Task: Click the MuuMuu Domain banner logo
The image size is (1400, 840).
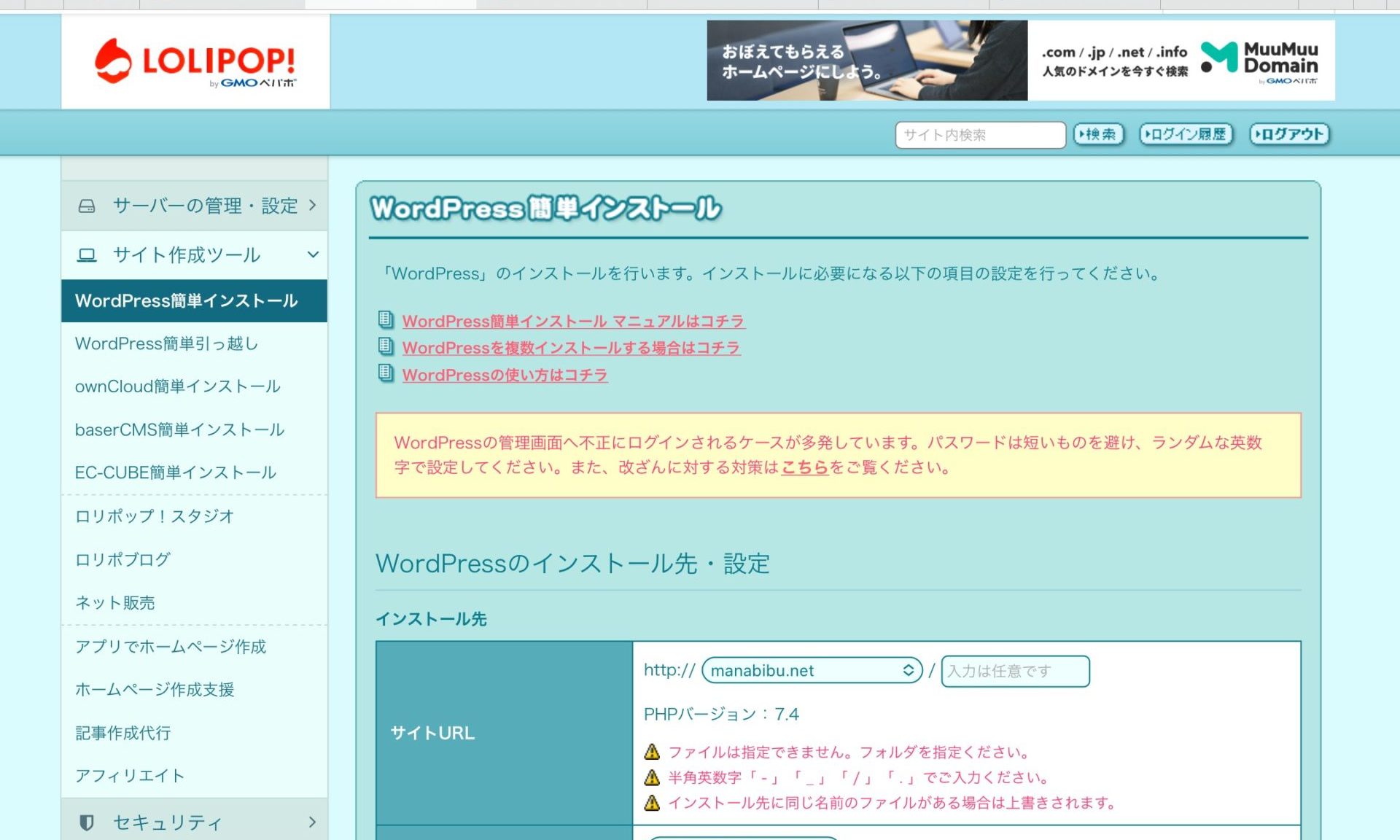Action: 1259,60
